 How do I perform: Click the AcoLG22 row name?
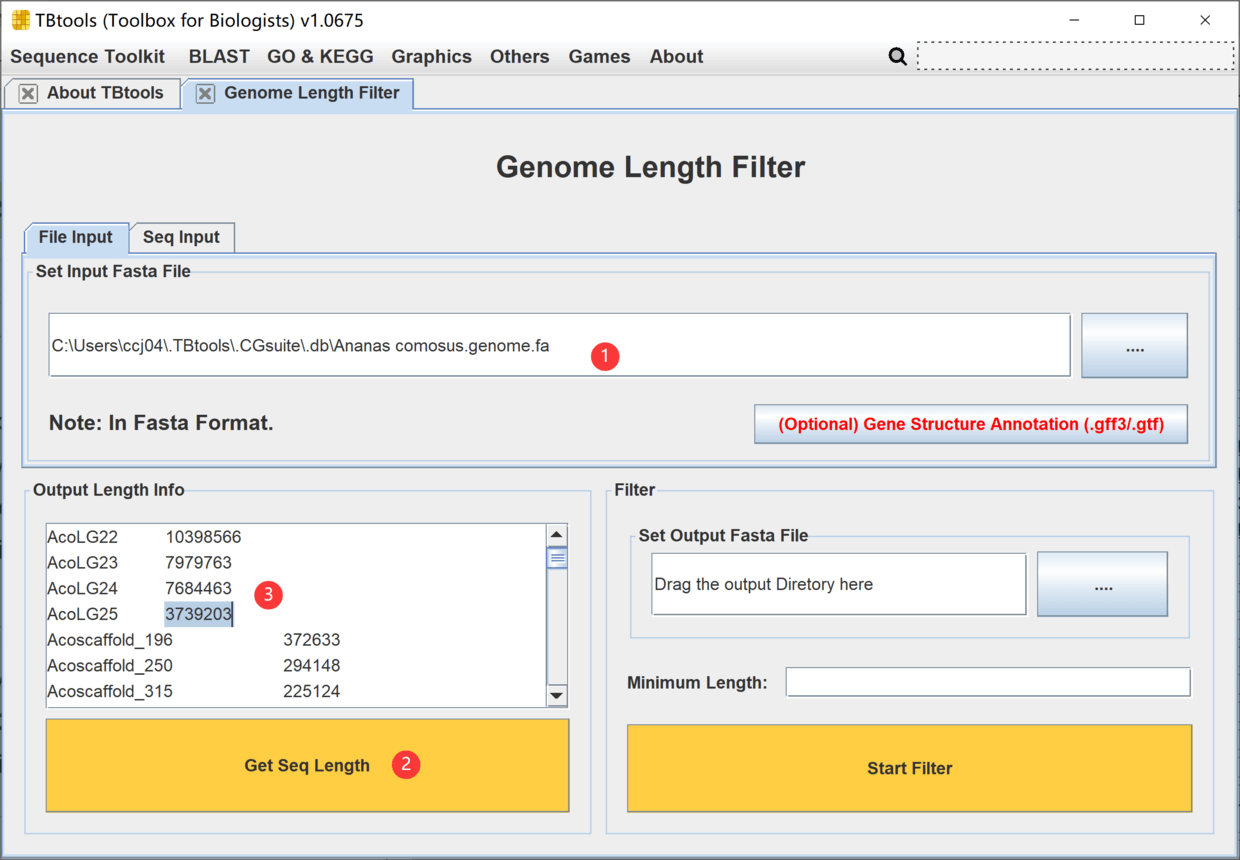82,537
